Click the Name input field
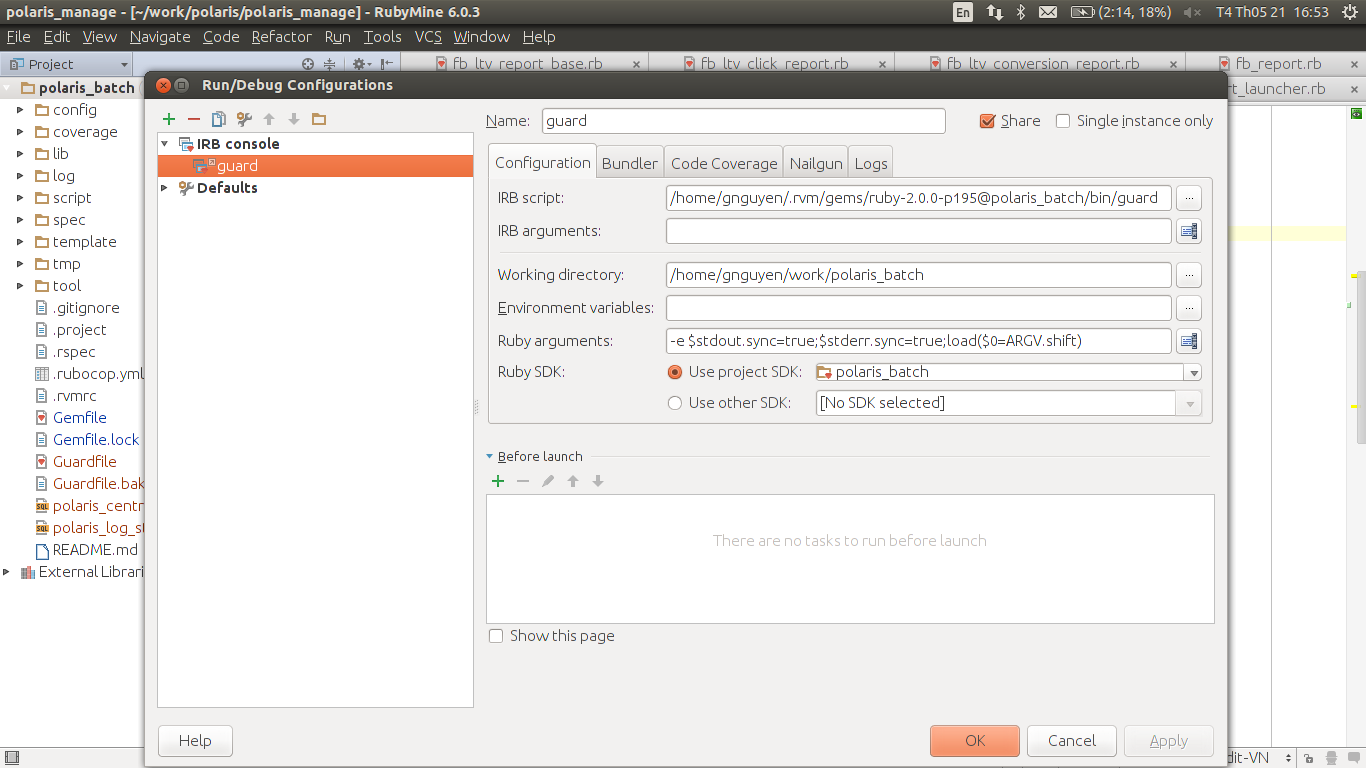The image size is (1366, 768). click(743, 121)
